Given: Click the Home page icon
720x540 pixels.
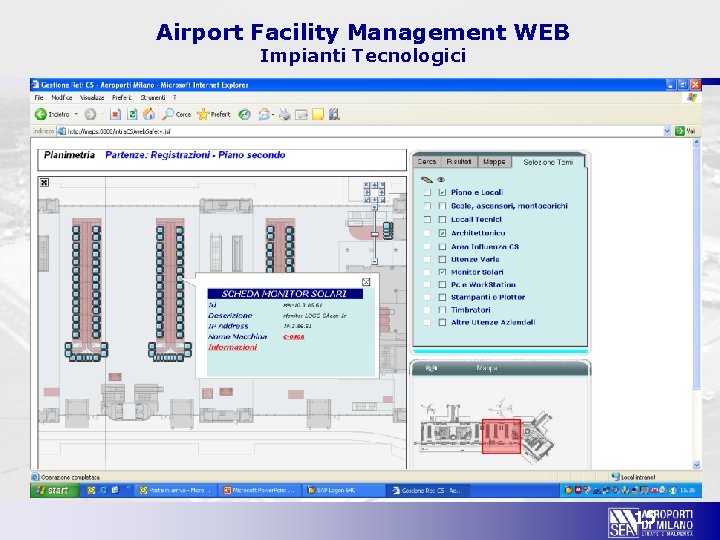Looking at the screenshot, I should pos(149,114).
